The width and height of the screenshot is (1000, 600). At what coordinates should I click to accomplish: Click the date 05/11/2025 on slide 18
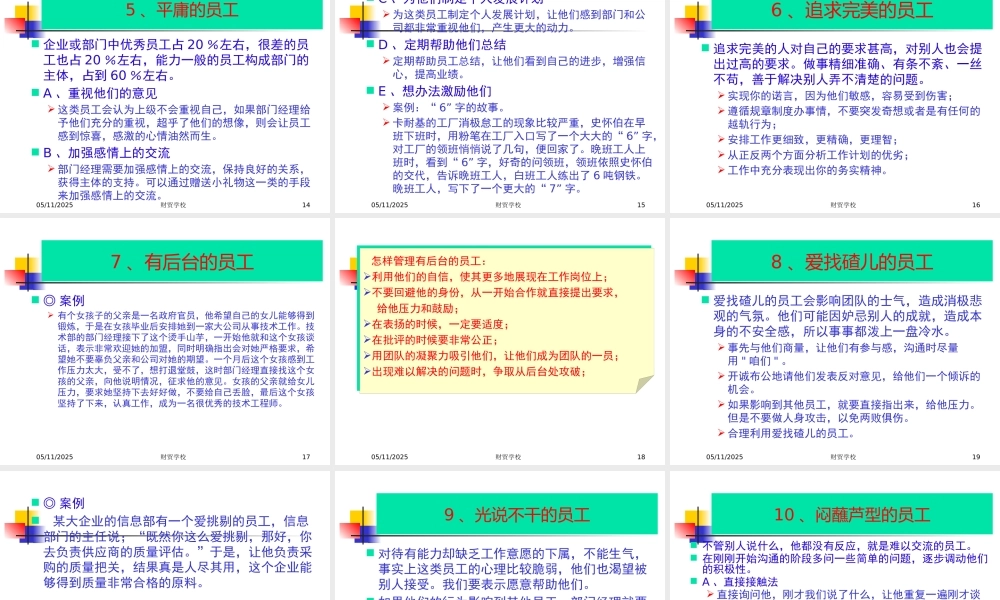point(389,457)
